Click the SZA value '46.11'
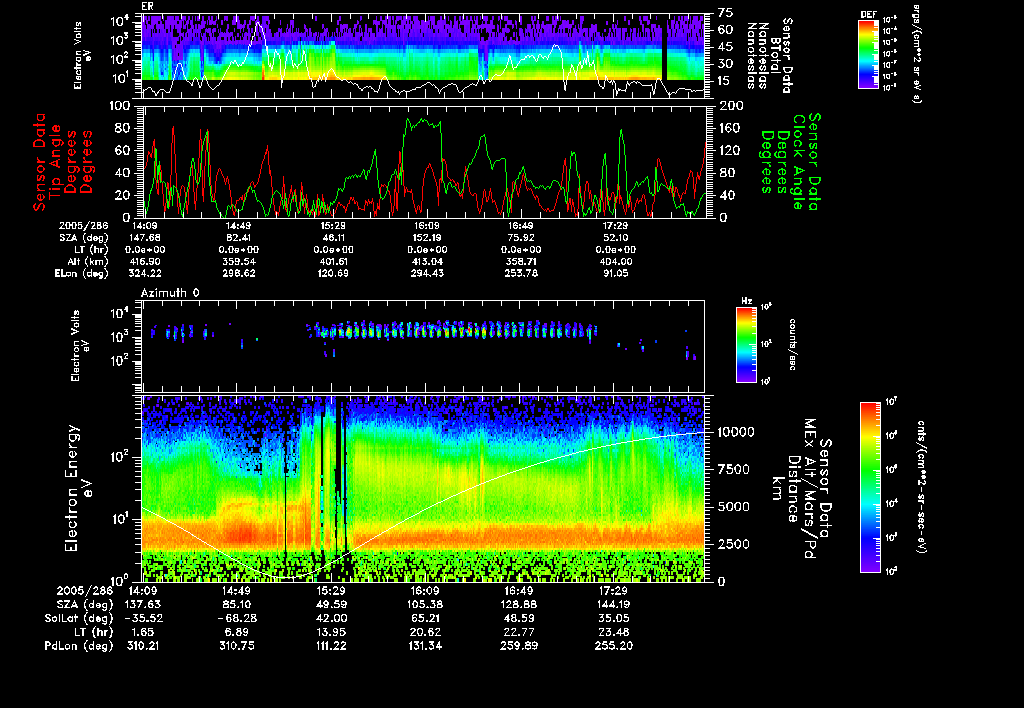 (333, 238)
